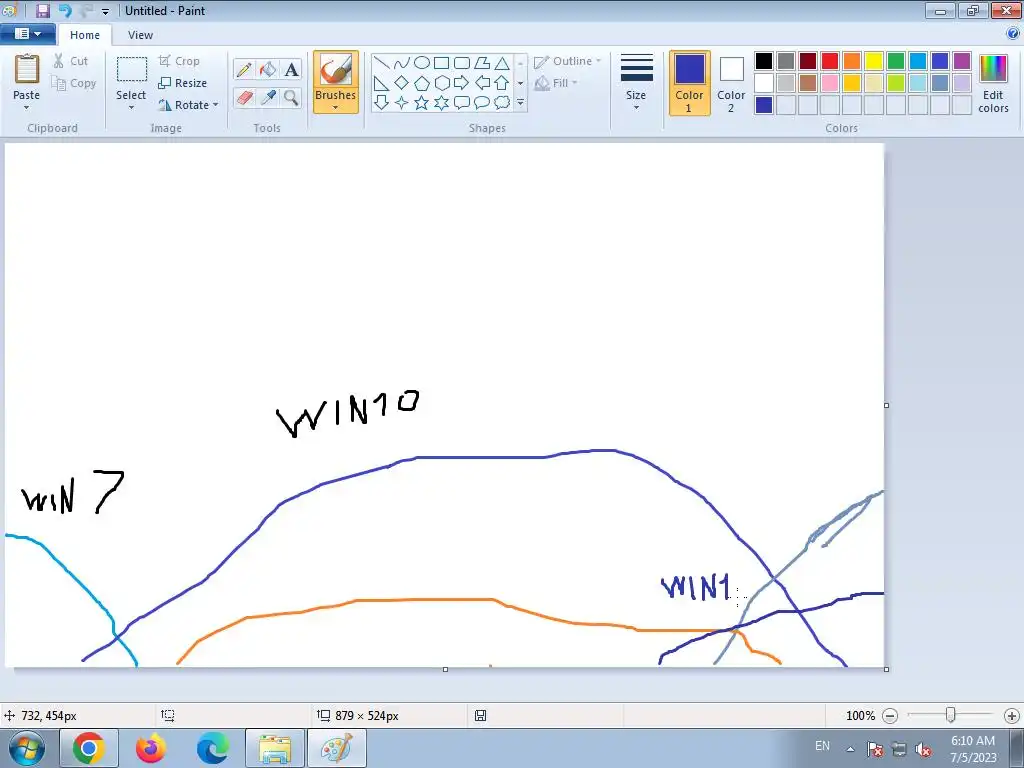The image size is (1024, 768).
Task: Click the Undo icon in title bar
Action: click(65, 10)
